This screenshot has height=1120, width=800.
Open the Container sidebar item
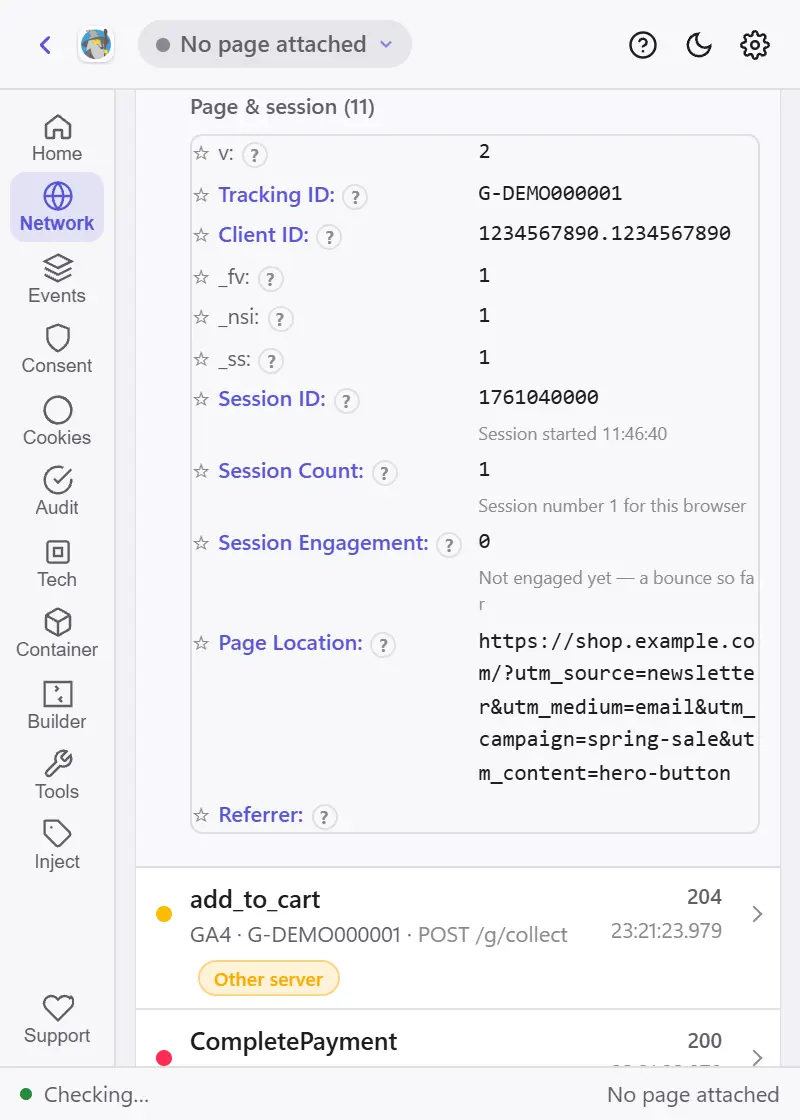57,634
